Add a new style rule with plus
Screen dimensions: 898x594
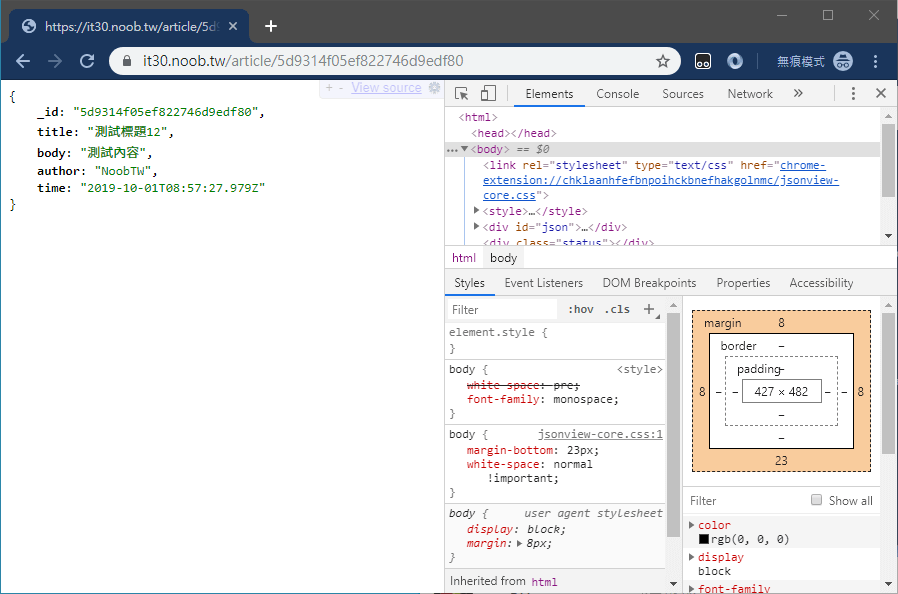pyautogui.click(x=649, y=309)
